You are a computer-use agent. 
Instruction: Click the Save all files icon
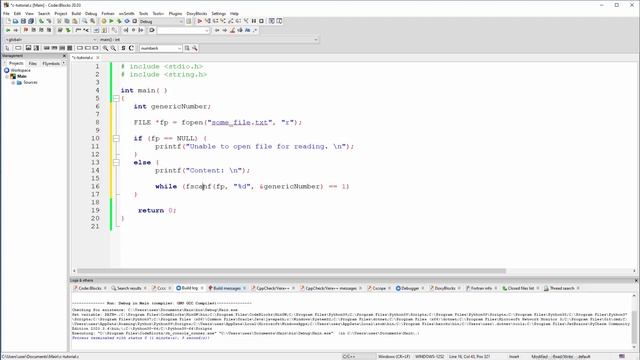pos(31,21)
